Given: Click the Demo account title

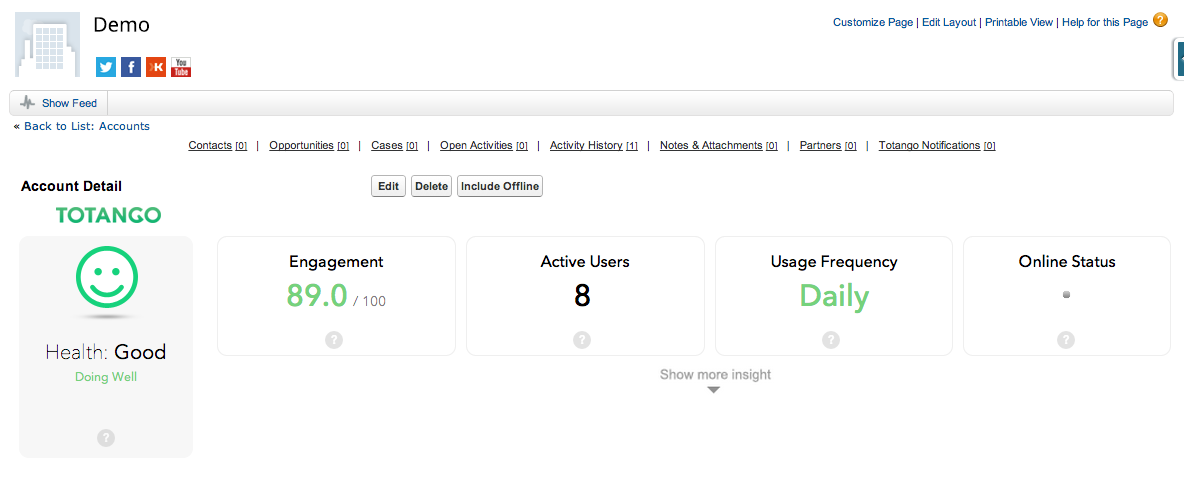Looking at the screenshot, I should point(122,24).
